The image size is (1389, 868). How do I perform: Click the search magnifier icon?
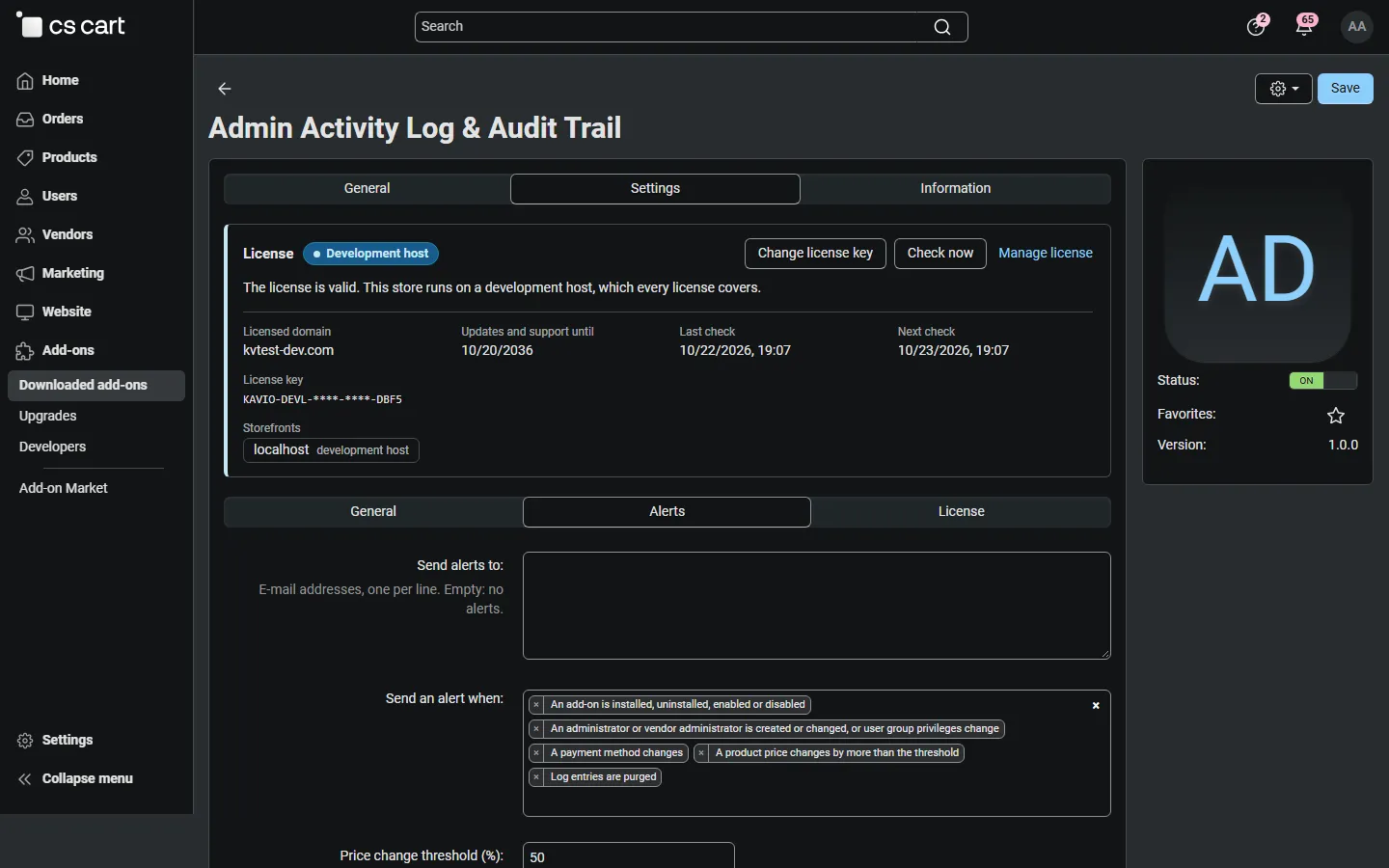942,27
